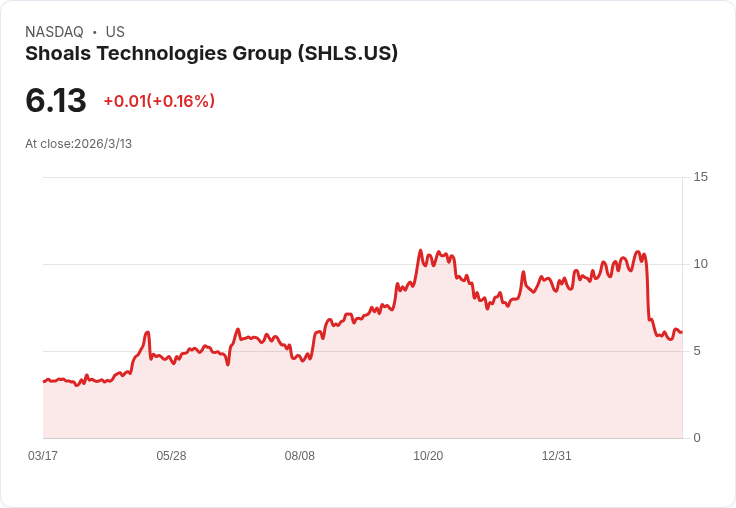This screenshot has width=736, height=508.
Task: Click the steep price drop near chart's right end
Action: [x=648, y=290]
